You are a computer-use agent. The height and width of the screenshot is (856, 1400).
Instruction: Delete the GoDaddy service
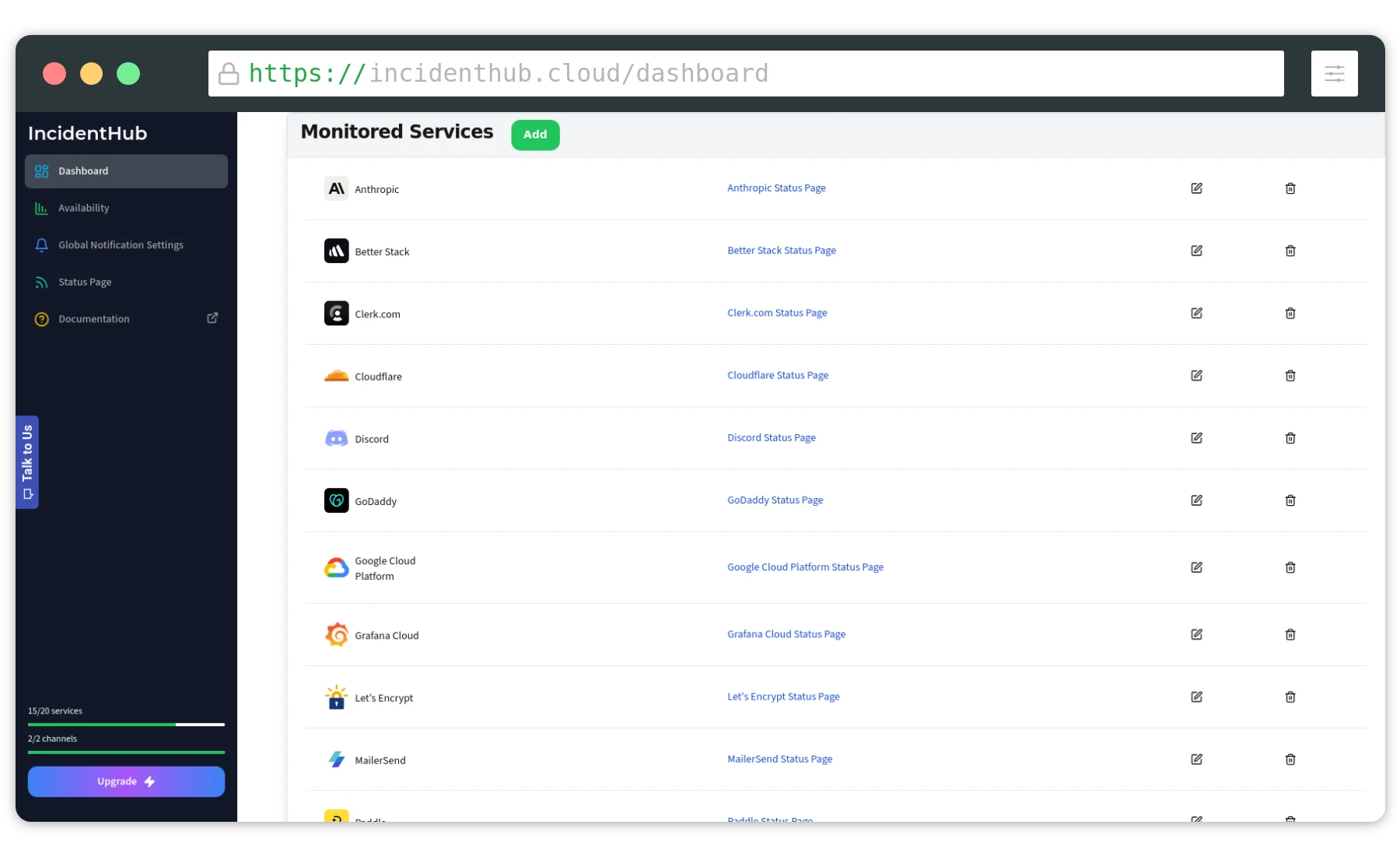(x=1290, y=500)
